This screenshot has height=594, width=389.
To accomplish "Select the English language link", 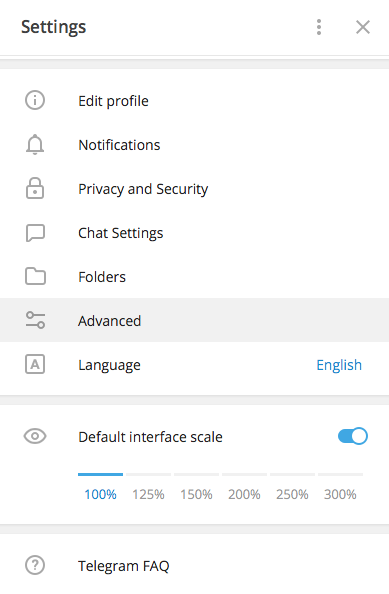I will click(x=339, y=365).
